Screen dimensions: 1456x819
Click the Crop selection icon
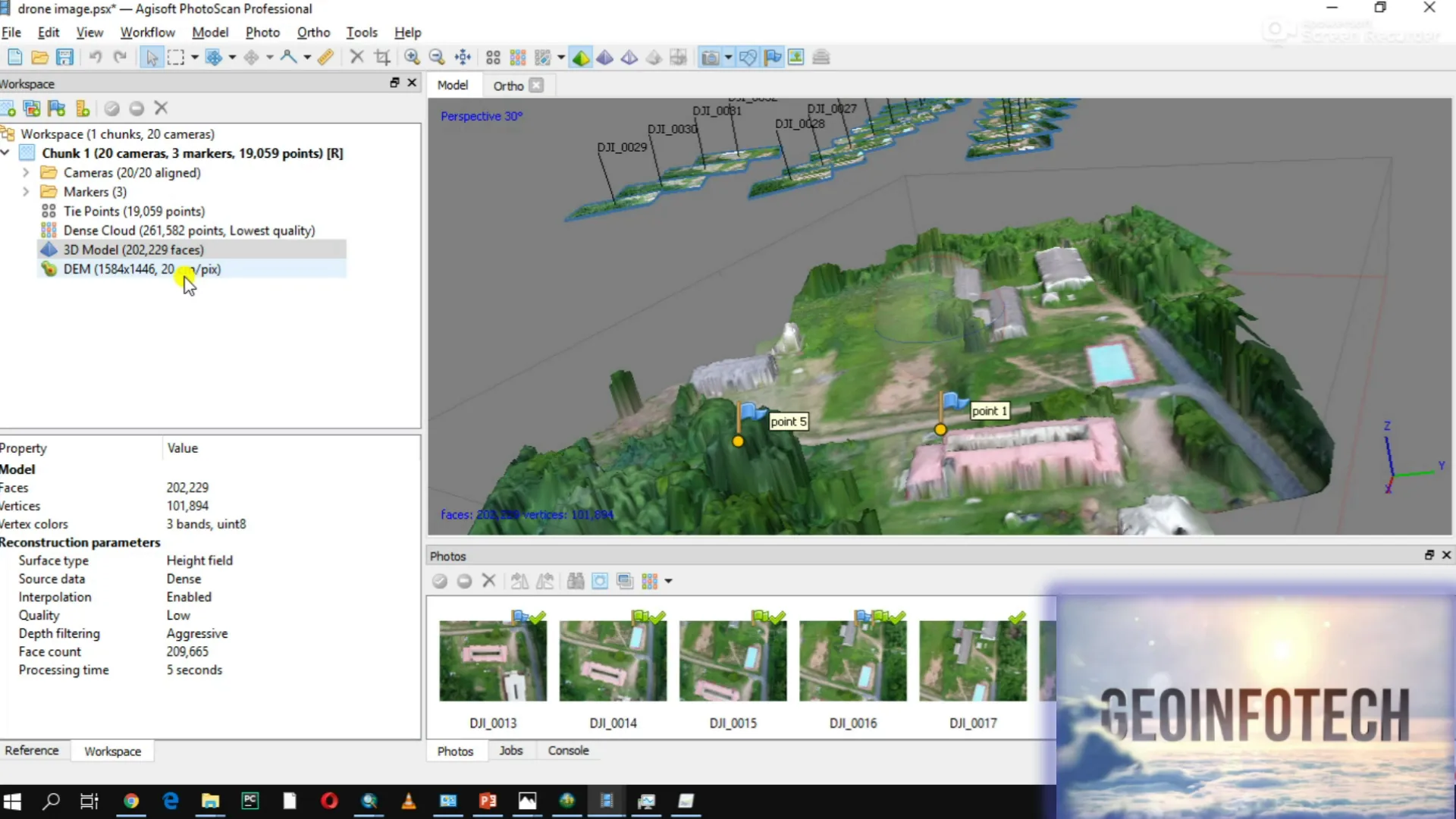tap(382, 57)
